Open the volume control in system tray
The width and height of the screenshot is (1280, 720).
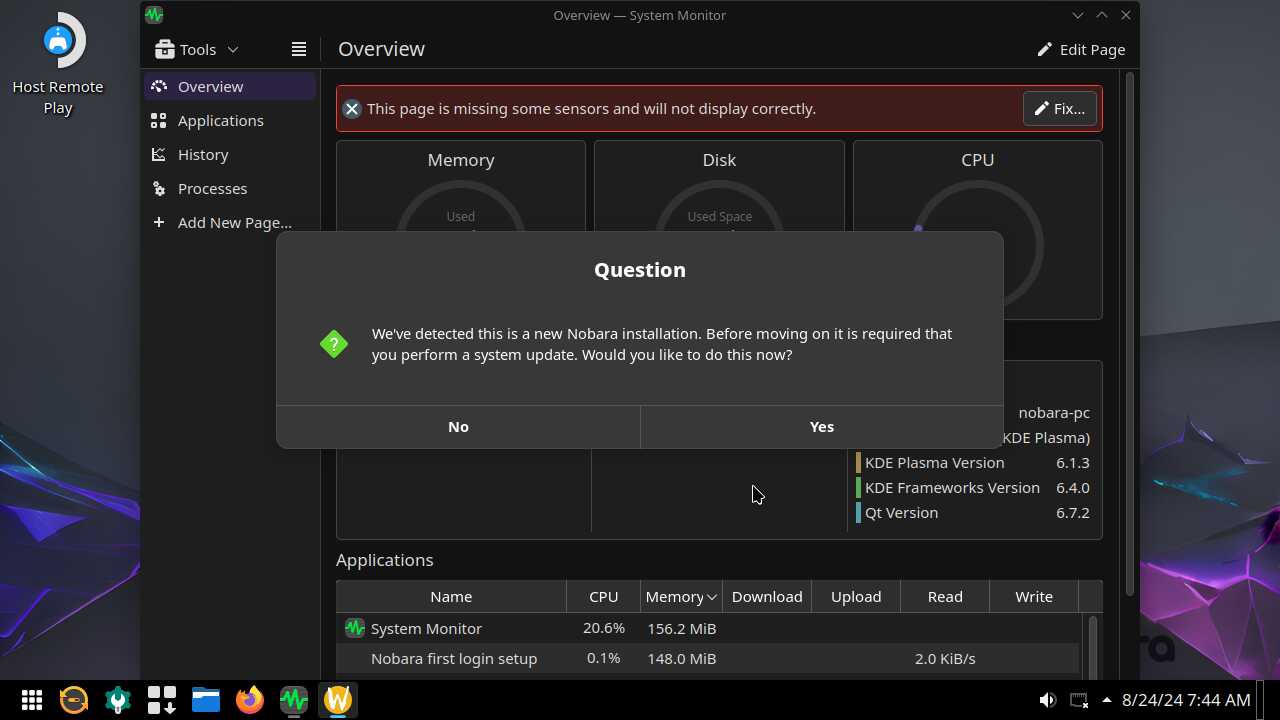(x=1047, y=700)
